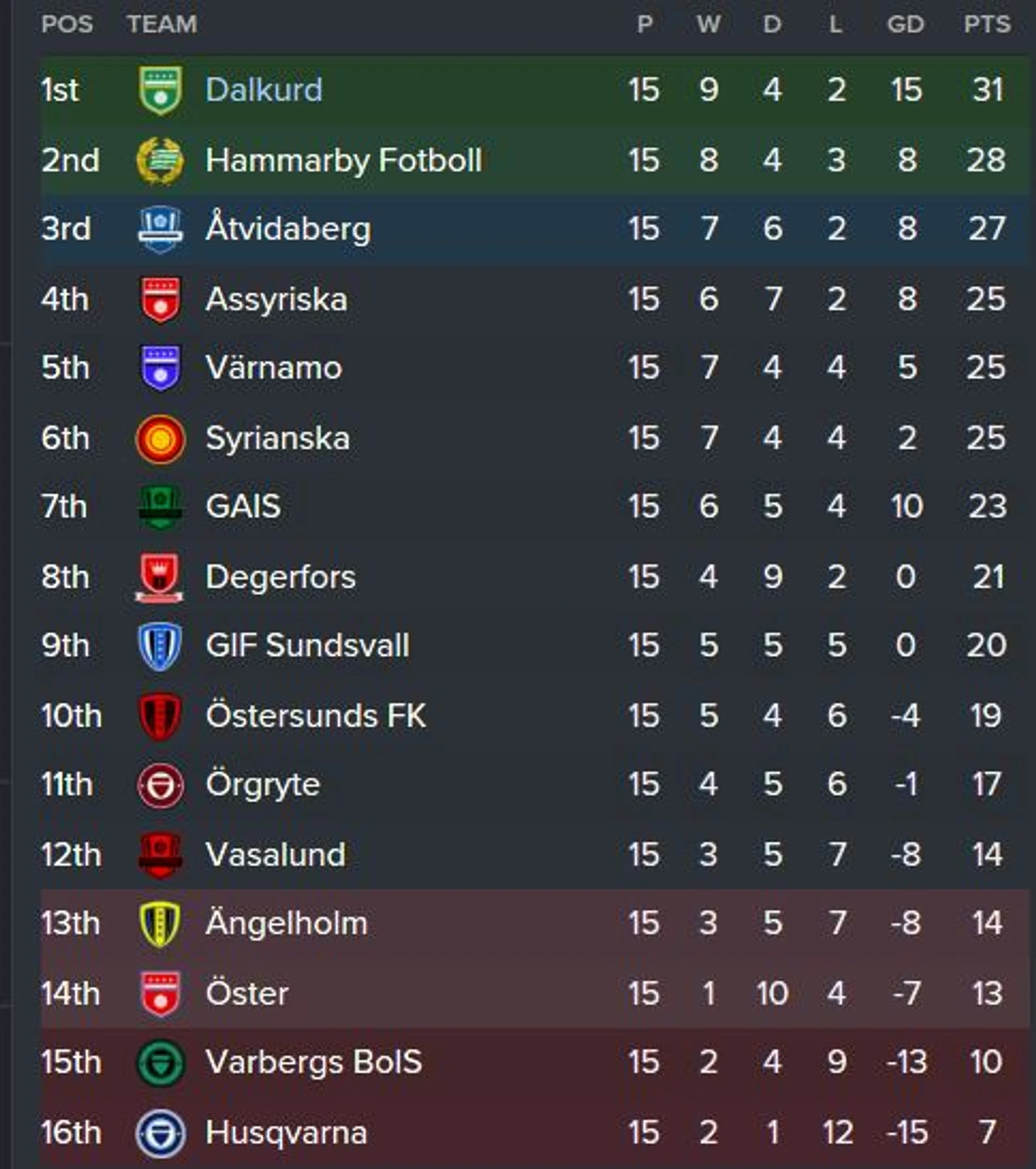Click the POS column header
Image resolution: width=1036 pixels, height=1169 pixels.
click(x=67, y=24)
